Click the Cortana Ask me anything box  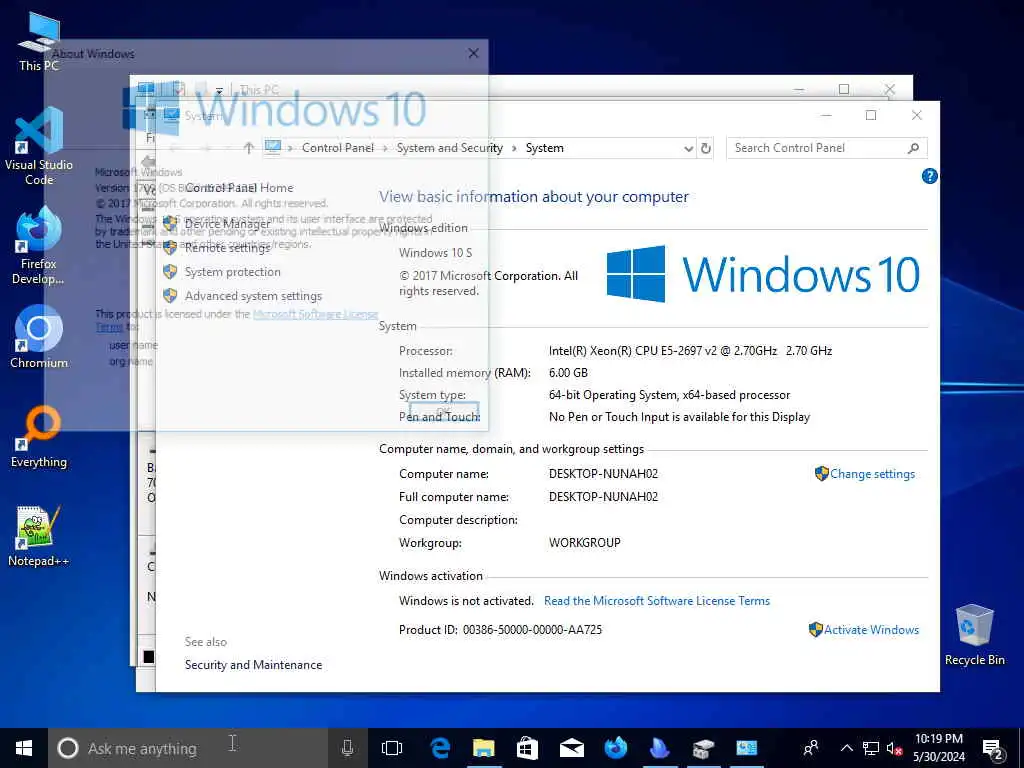coord(187,748)
